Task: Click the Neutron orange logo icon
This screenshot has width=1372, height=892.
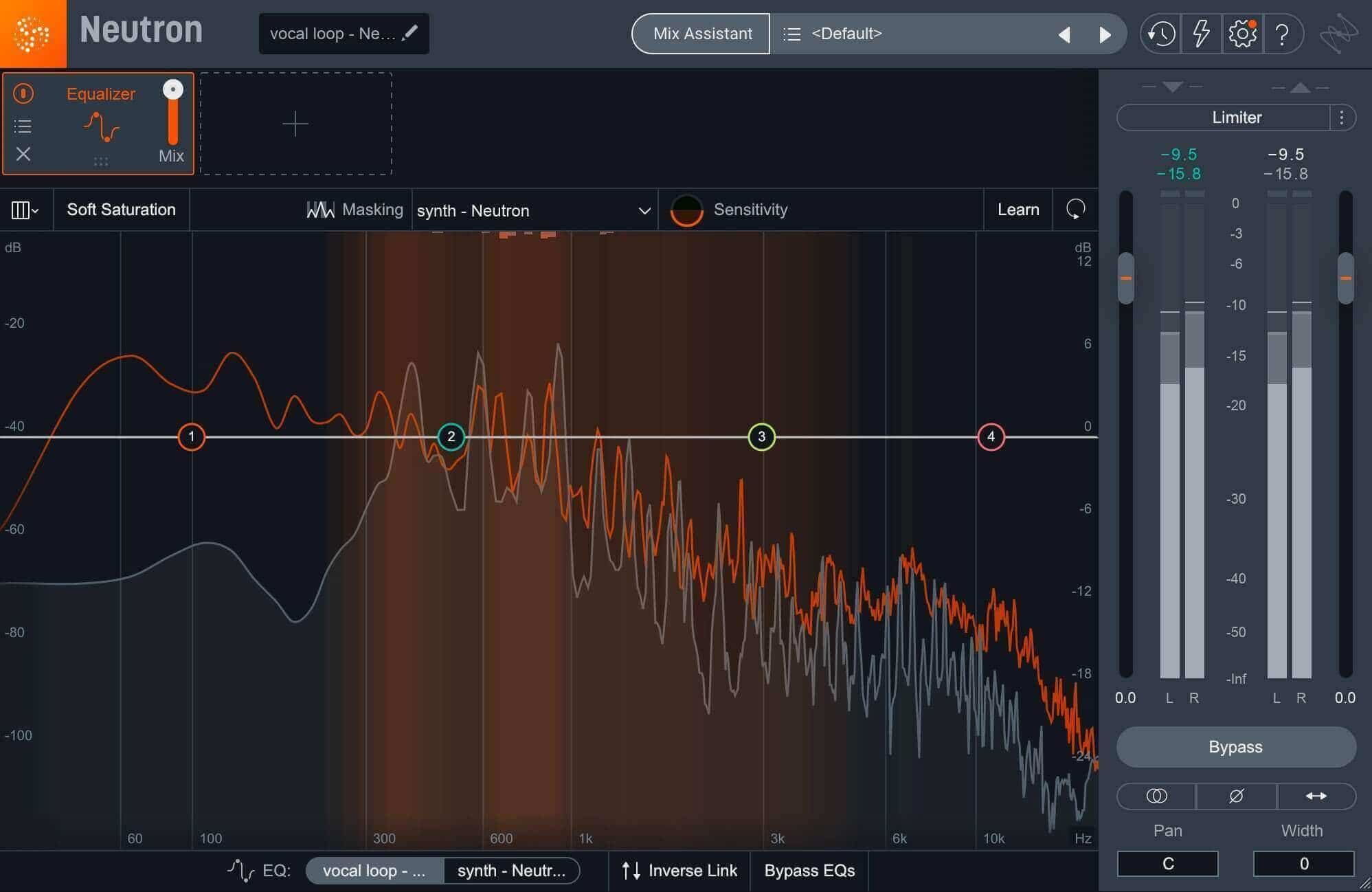Action: [x=32, y=34]
